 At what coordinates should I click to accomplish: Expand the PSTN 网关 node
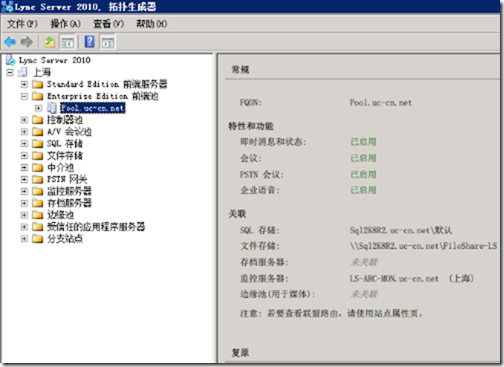coord(24,179)
